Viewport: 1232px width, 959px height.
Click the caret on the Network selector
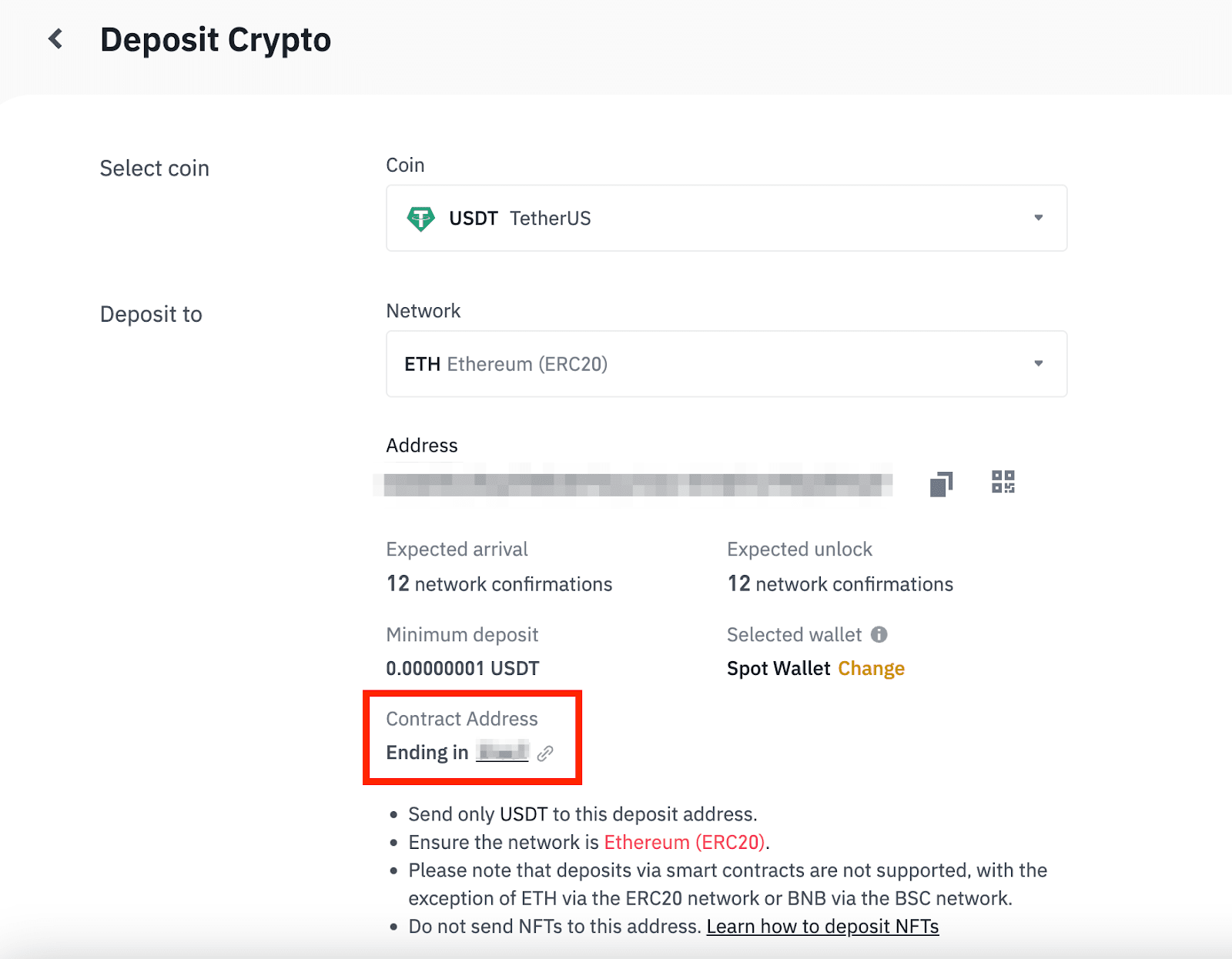click(x=1039, y=363)
